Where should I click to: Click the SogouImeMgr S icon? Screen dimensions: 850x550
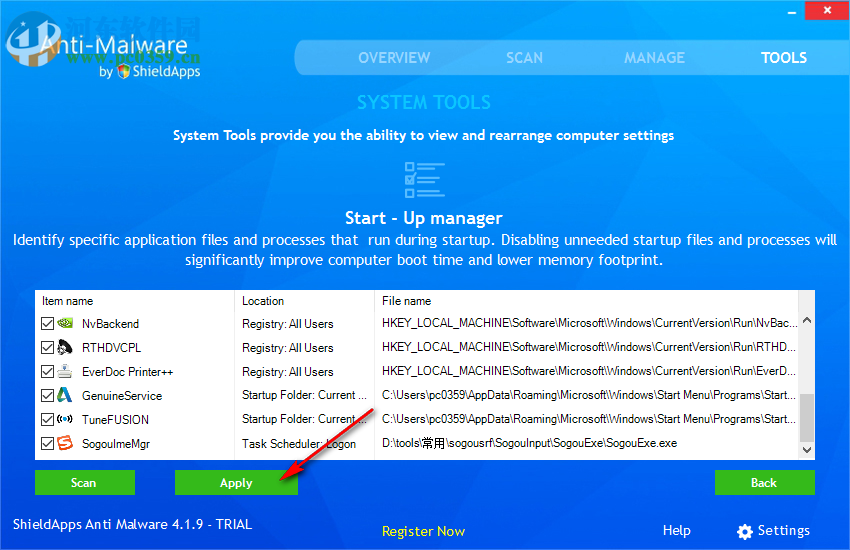click(x=65, y=443)
